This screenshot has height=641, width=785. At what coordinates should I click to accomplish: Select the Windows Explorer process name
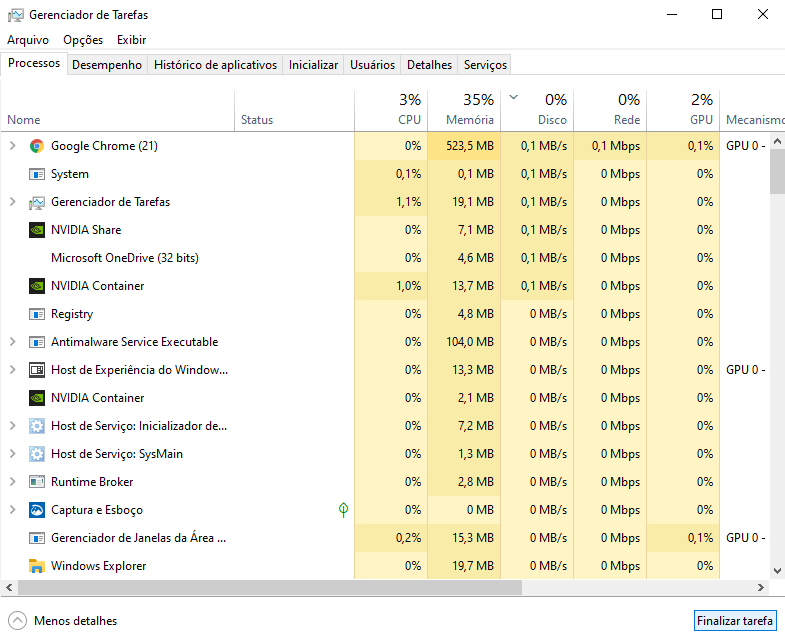(99, 566)
